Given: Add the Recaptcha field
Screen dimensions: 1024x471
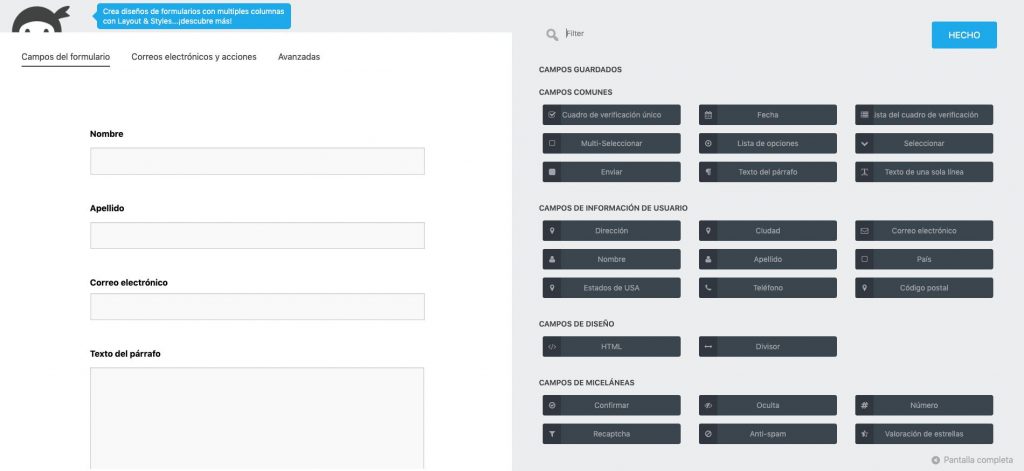Looking at the screenshot, I should click(x=611, y=434).
